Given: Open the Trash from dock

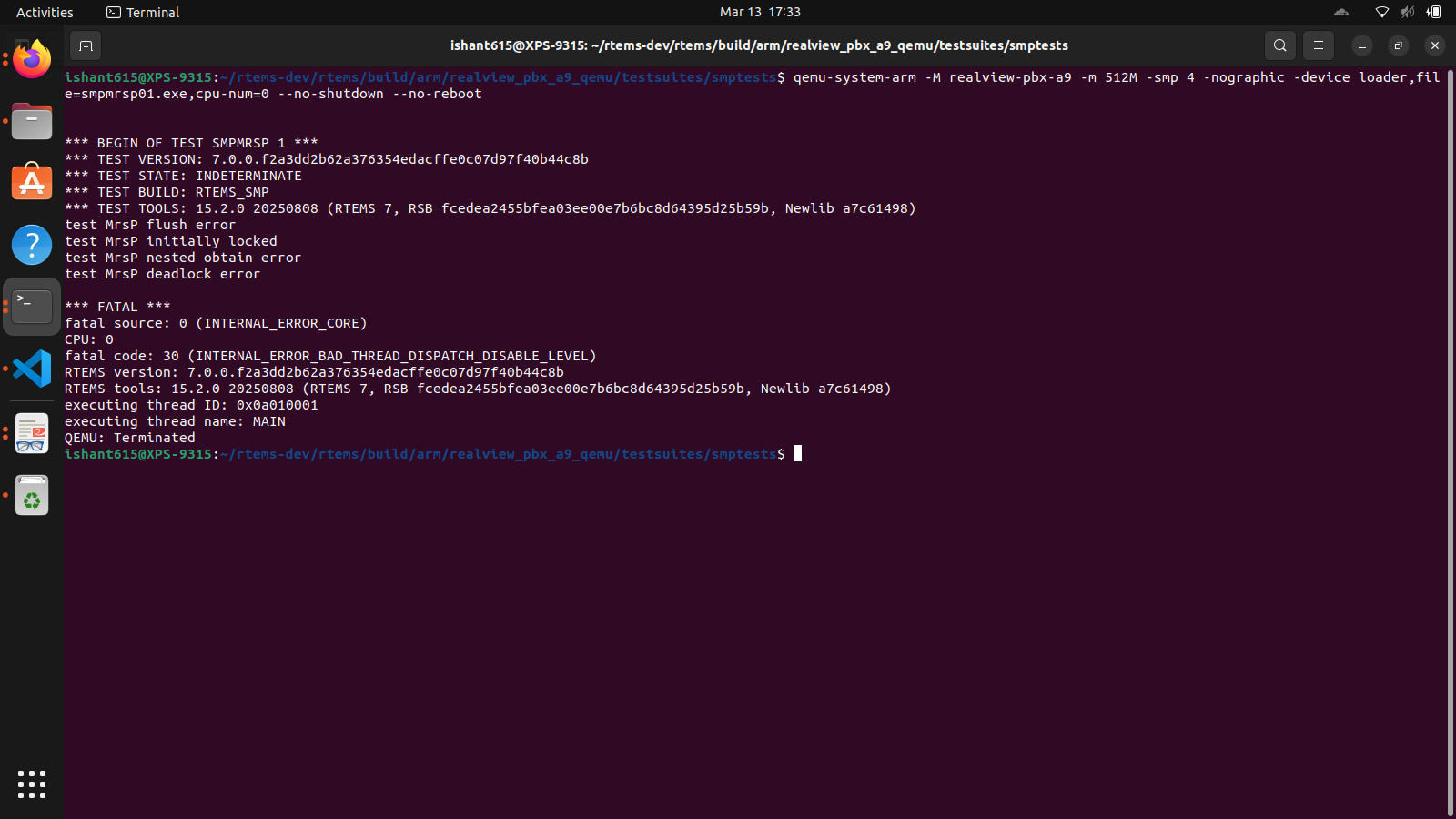Looking at the screenshot, I should pos(32,496).
